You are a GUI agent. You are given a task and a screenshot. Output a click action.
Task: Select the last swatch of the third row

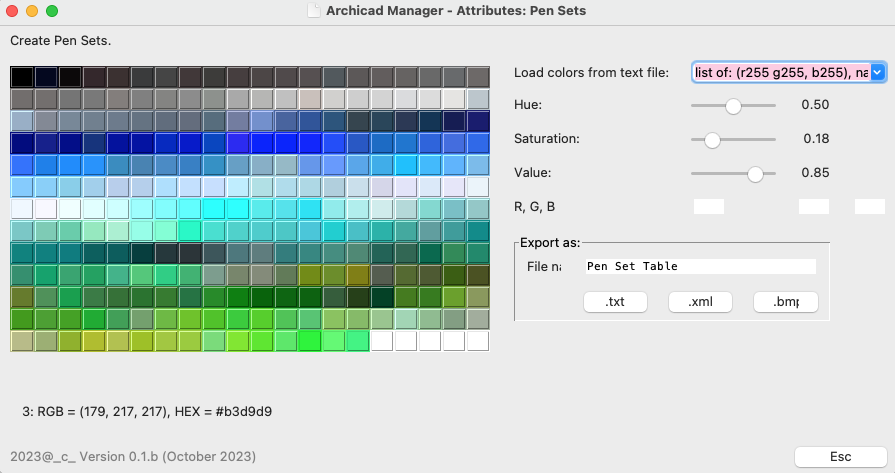click(x=478, y=121)
